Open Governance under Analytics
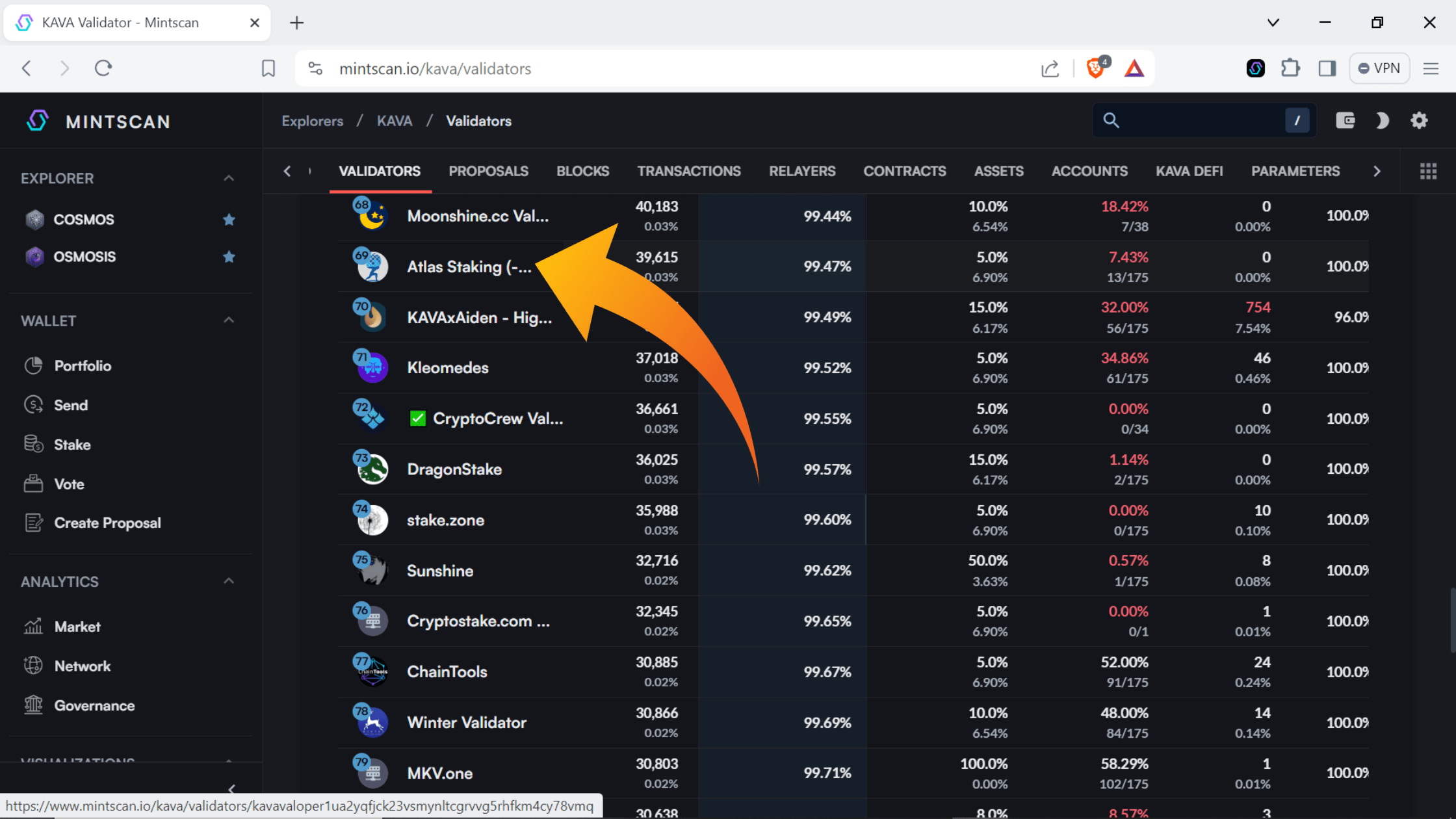This screenshot has height=819, width=1456. (x=94, y=705)
